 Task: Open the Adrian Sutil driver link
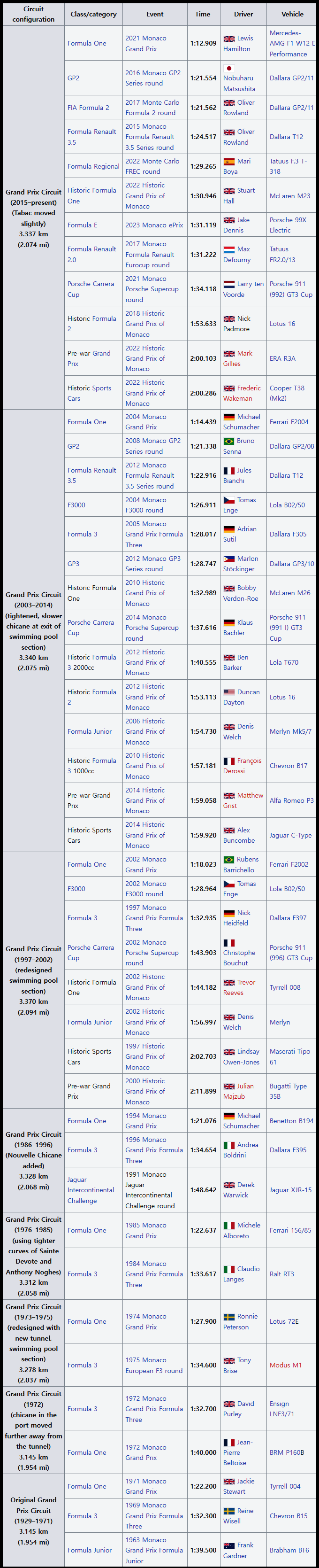point(239,535)
